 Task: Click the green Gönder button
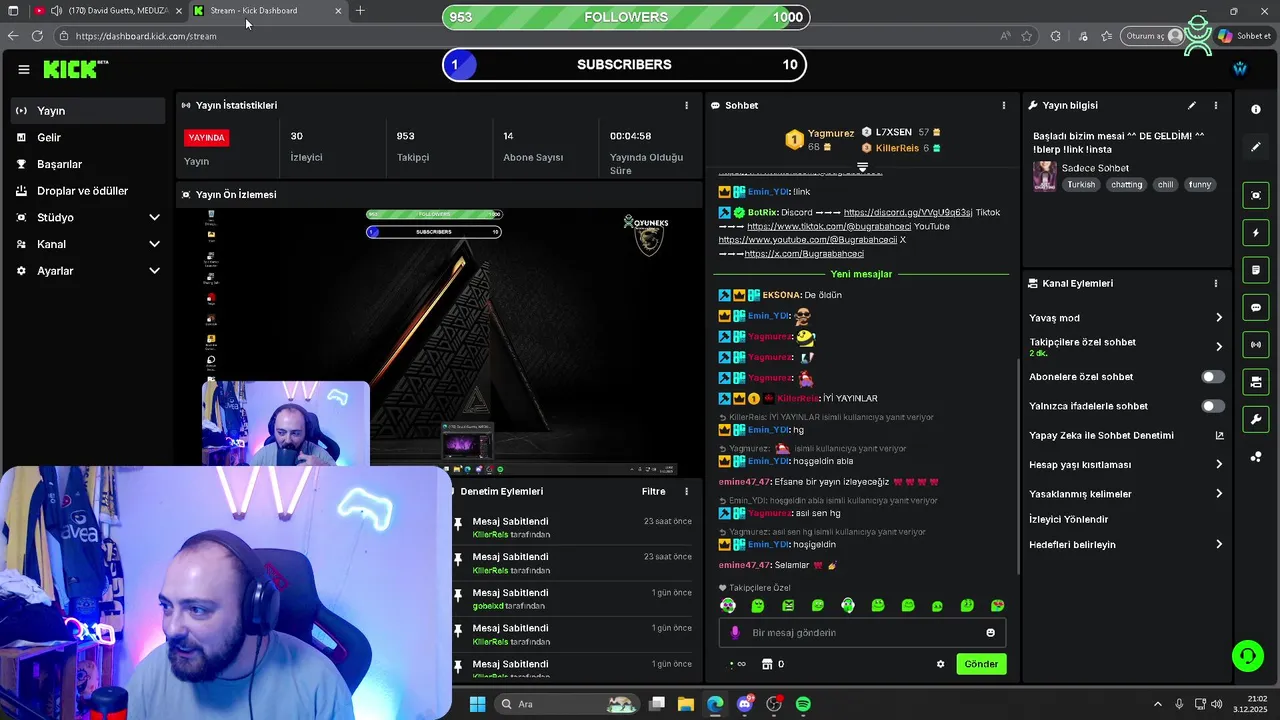point(981,664)
